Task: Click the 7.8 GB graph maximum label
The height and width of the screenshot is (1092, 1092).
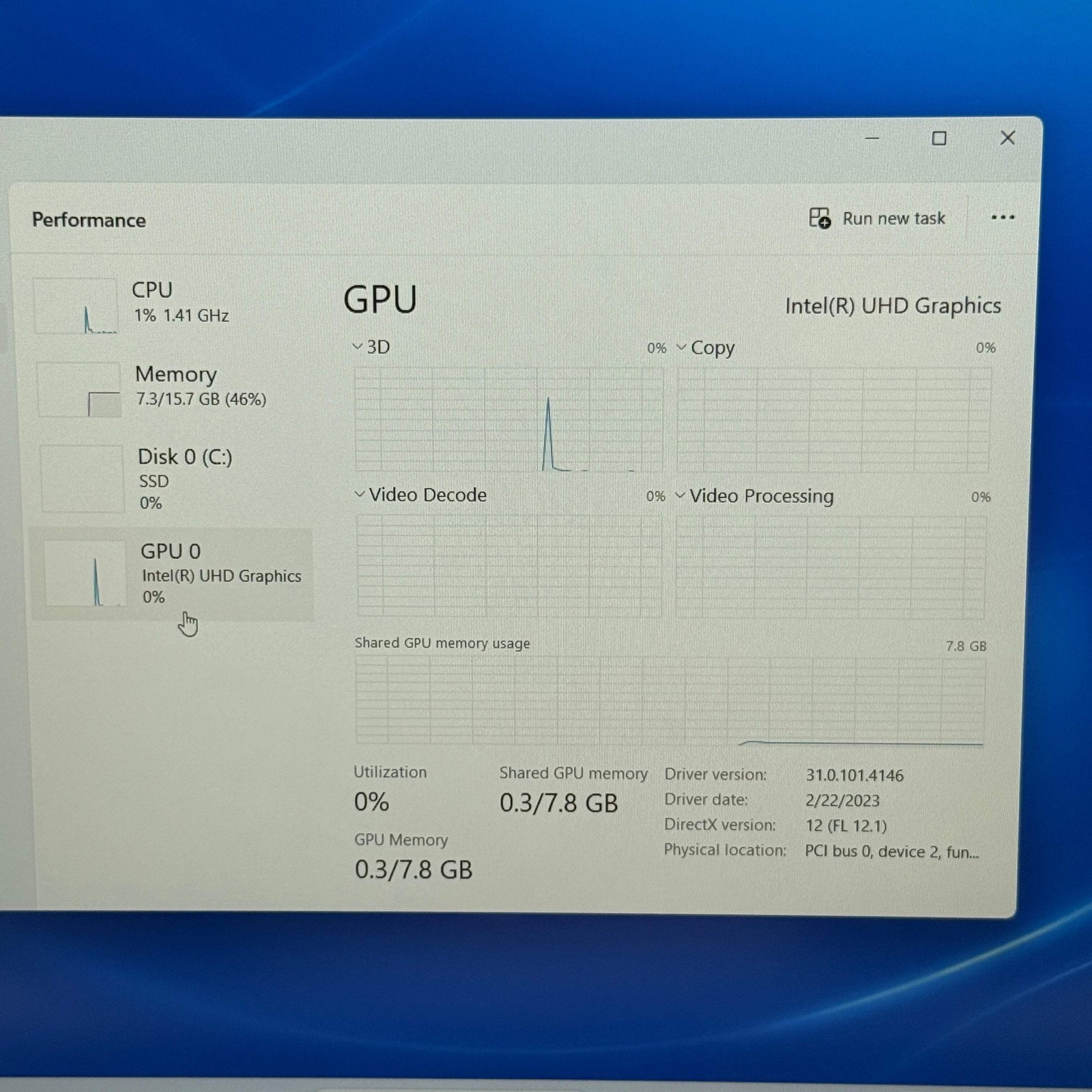Action: (x=966, y=646)
